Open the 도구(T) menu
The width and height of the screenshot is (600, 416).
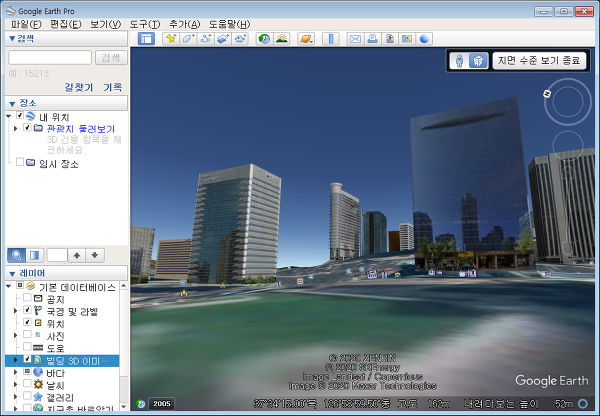145,24
